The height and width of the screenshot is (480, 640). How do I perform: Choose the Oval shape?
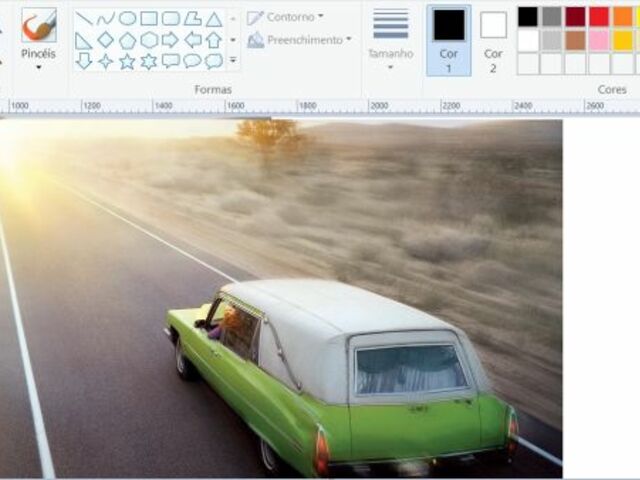127,18
